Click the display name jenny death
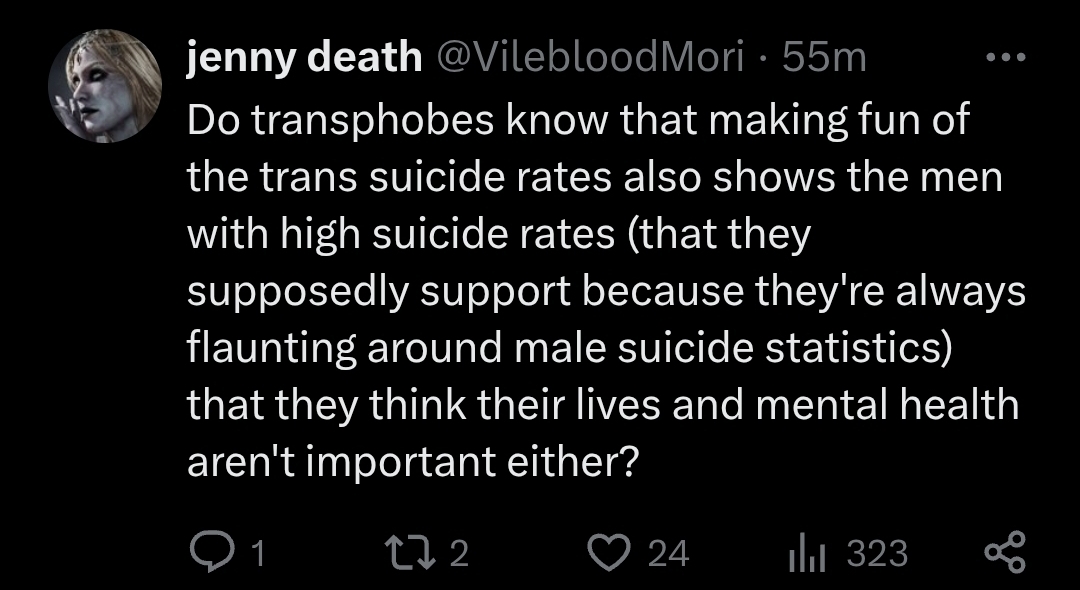The height and width of the screenshot is (590, 1080). click(304, 57)
